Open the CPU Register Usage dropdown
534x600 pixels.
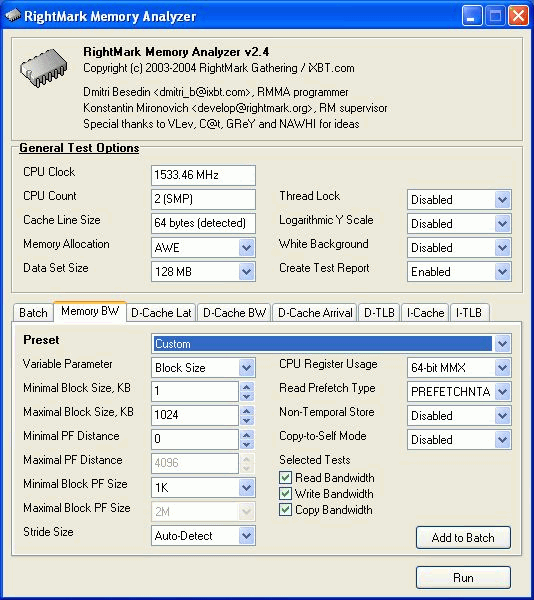502,368
